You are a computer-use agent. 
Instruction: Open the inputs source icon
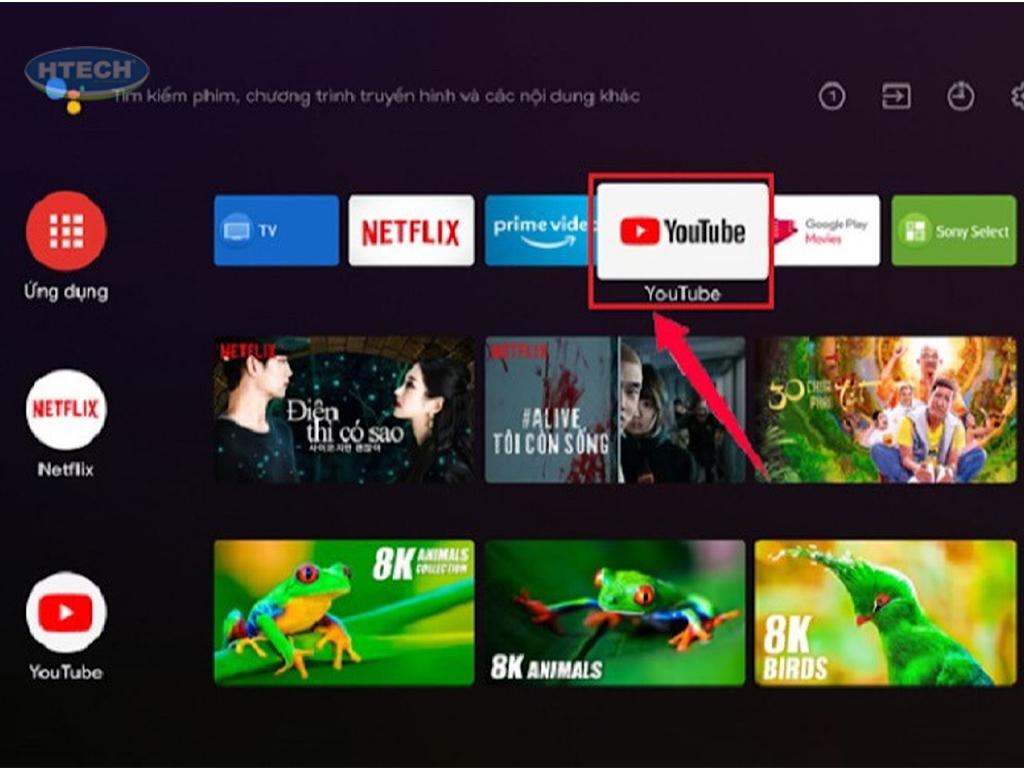896,96
